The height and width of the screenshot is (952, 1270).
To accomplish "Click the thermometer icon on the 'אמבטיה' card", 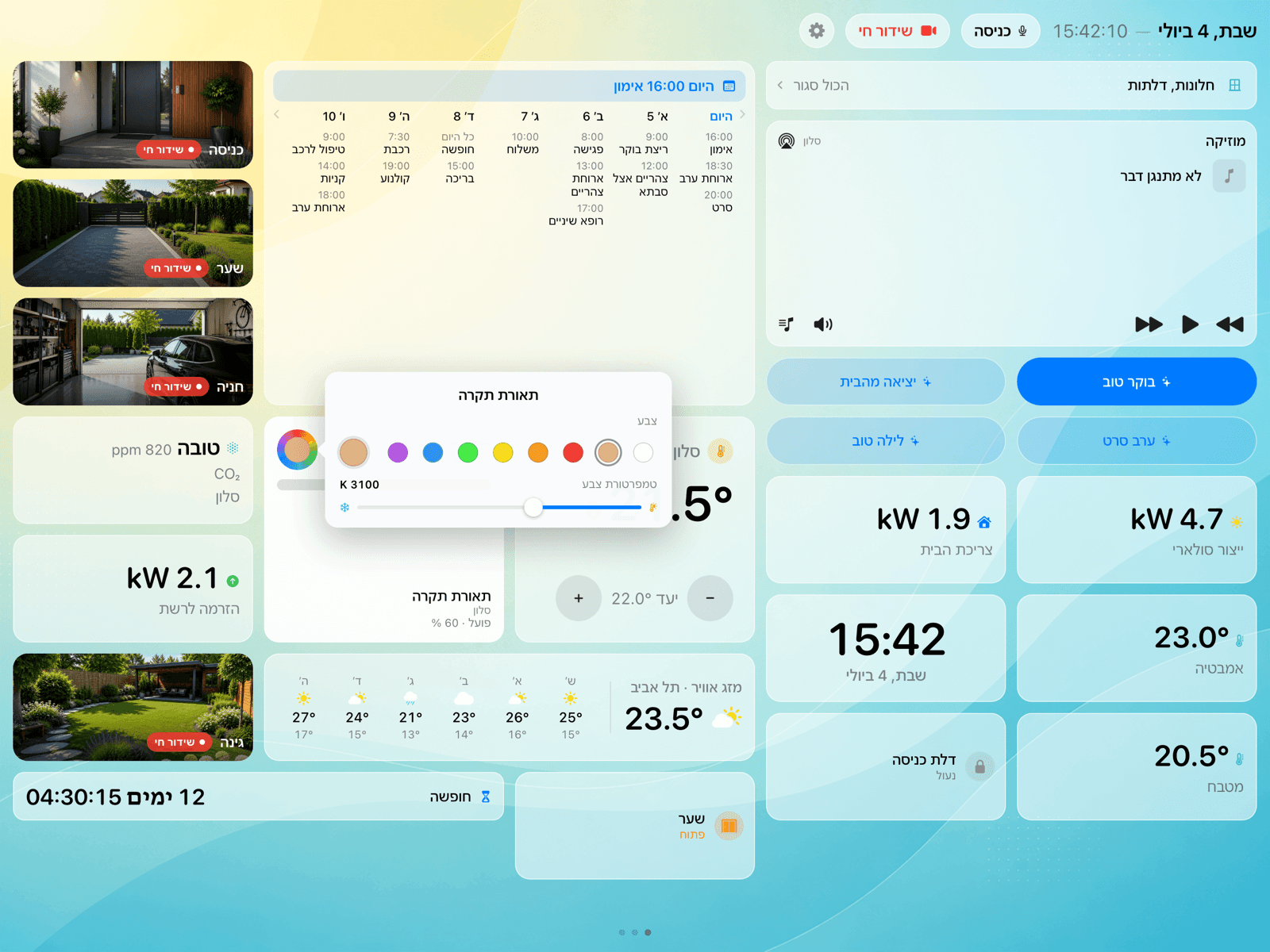I will [x=1239, y=640].
